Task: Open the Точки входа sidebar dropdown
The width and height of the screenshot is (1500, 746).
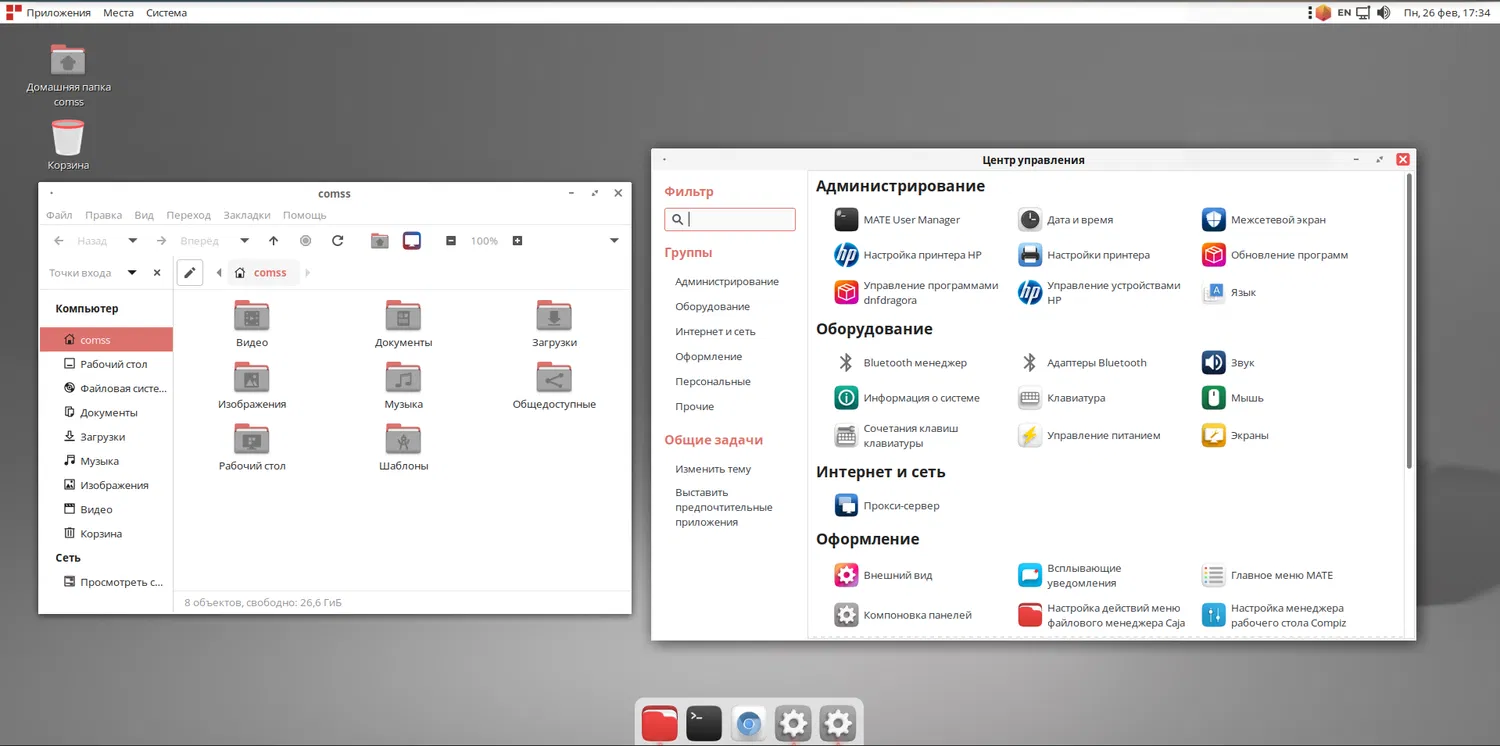Action: [132, 273]
